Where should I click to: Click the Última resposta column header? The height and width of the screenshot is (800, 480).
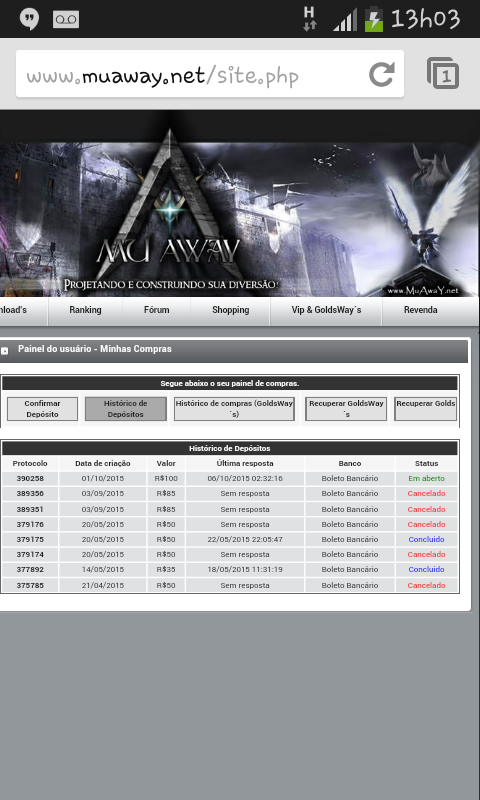point(245,463)
